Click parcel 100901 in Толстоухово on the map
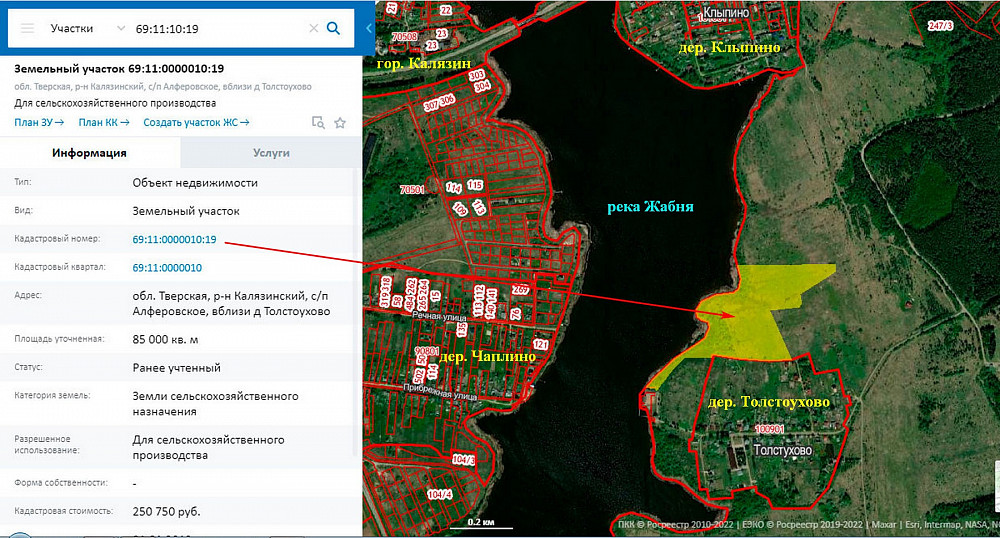 768,428
